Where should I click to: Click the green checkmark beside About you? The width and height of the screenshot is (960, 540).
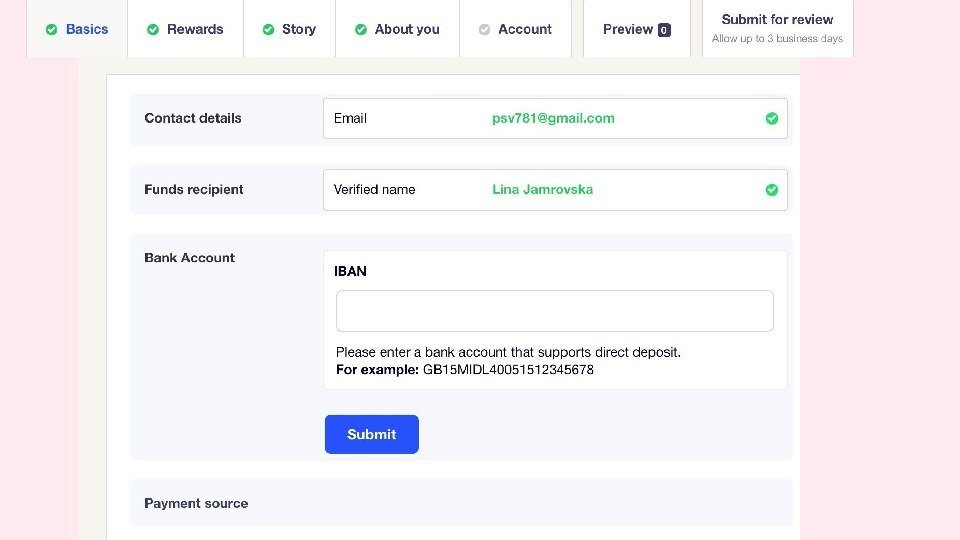[361, 30]
